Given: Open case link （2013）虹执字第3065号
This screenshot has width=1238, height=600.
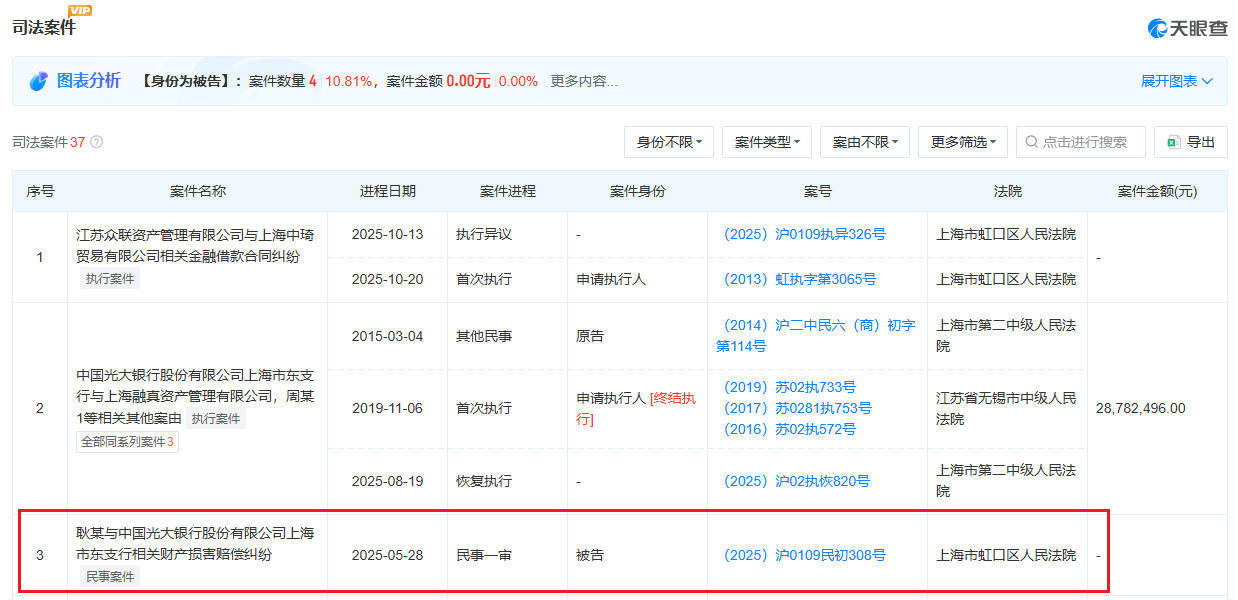Looking at the screenshot, I should click(x=798, y=279).
